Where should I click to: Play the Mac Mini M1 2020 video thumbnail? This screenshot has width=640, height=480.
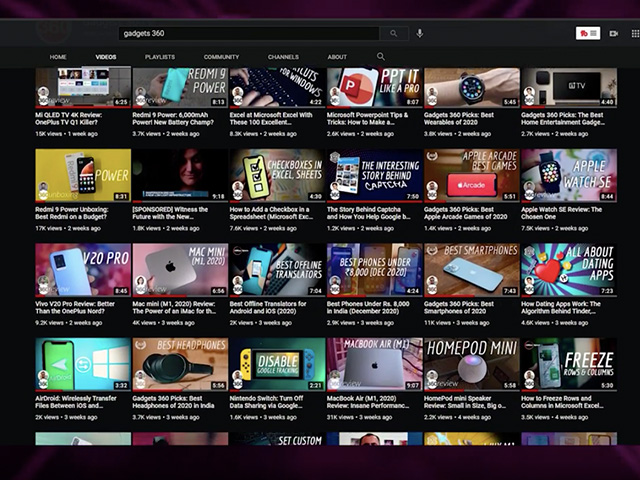tap(180, 270)
